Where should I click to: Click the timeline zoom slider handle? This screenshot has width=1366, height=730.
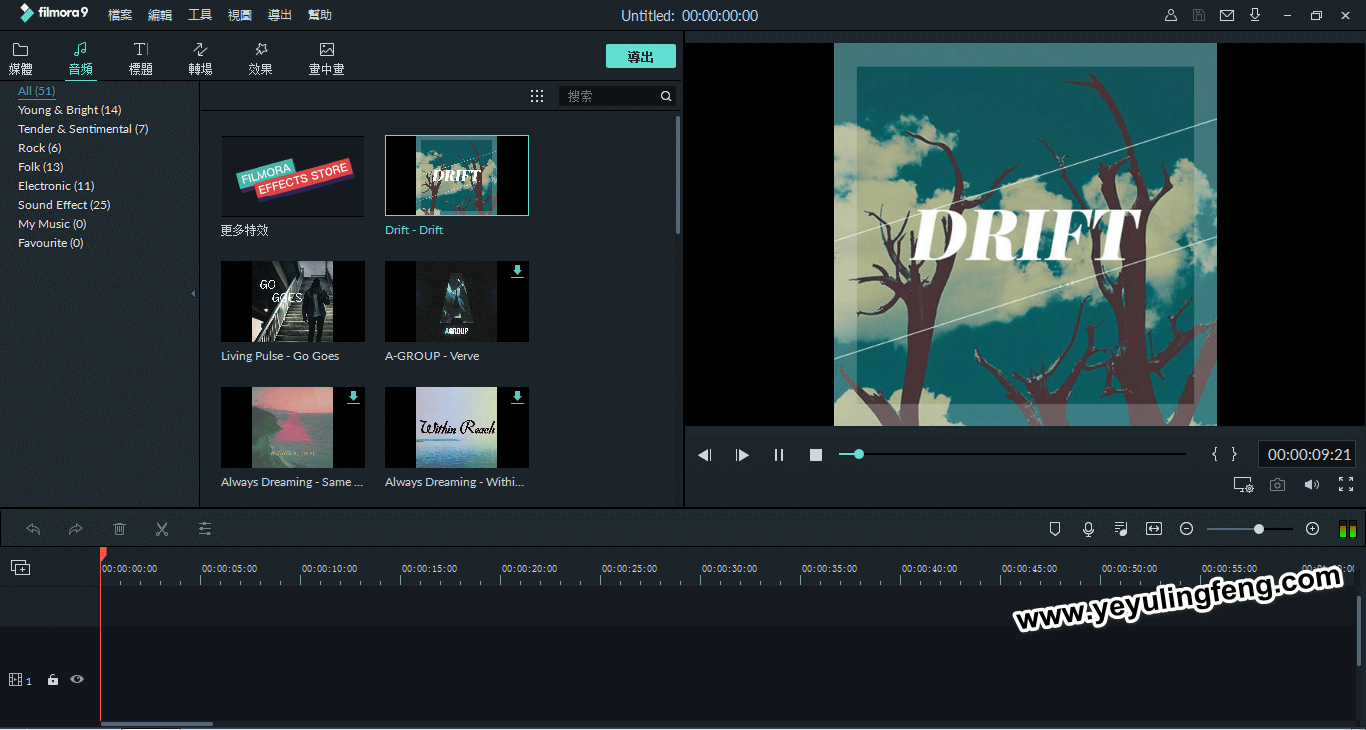pyautogui.click(x=1259, y=529)
